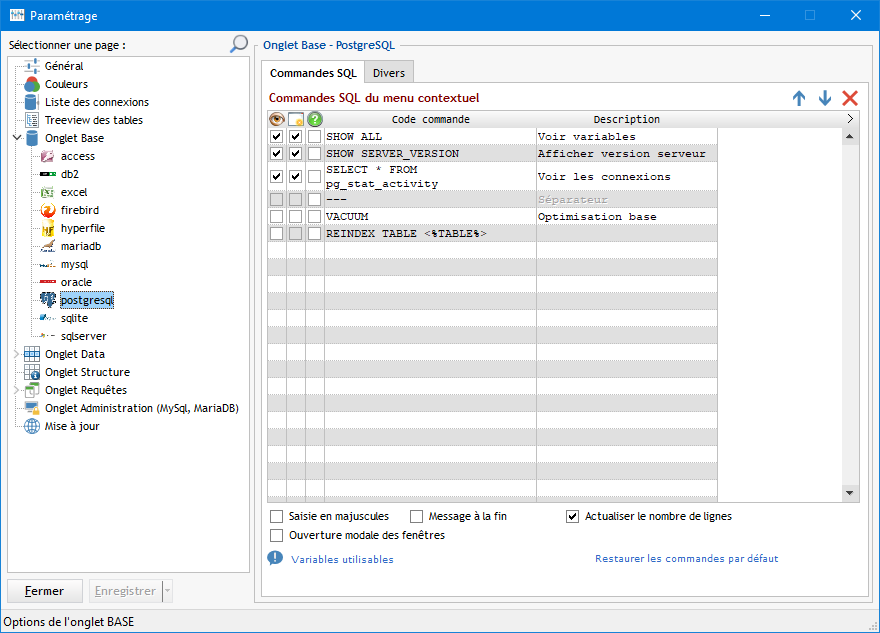Image resolution: width=880 pixels, height=633 pixels.
Task: Close the Paramétrage window
Action: pos(855,15)
